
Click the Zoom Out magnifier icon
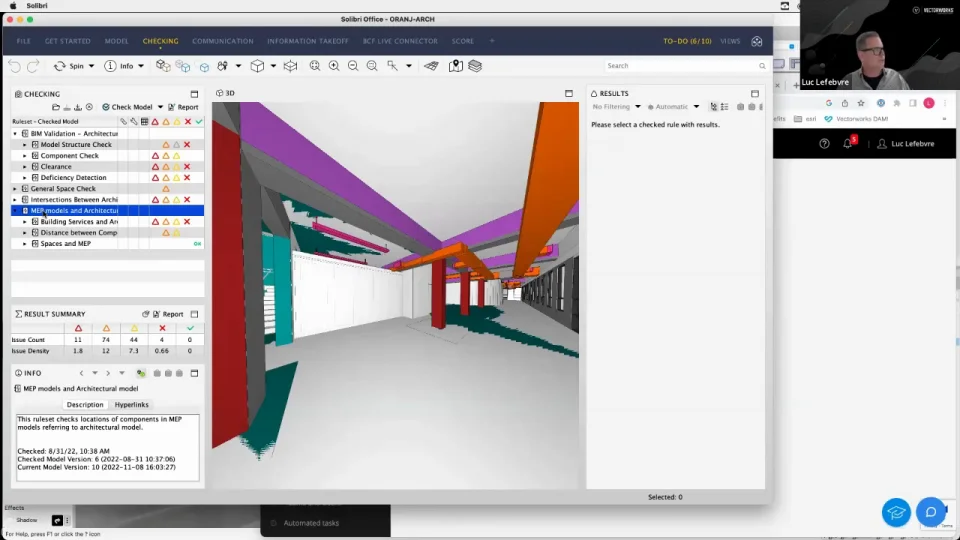pos(353,66)
